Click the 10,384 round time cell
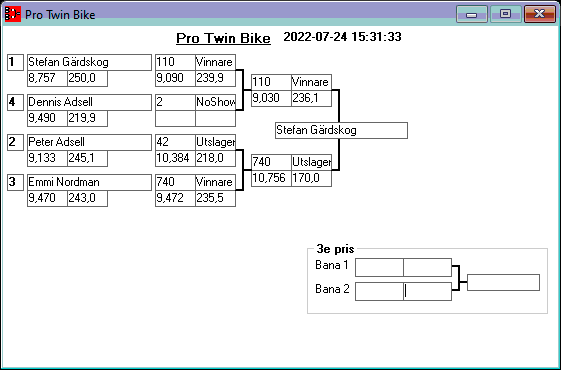561x370 pixels. 175,159
